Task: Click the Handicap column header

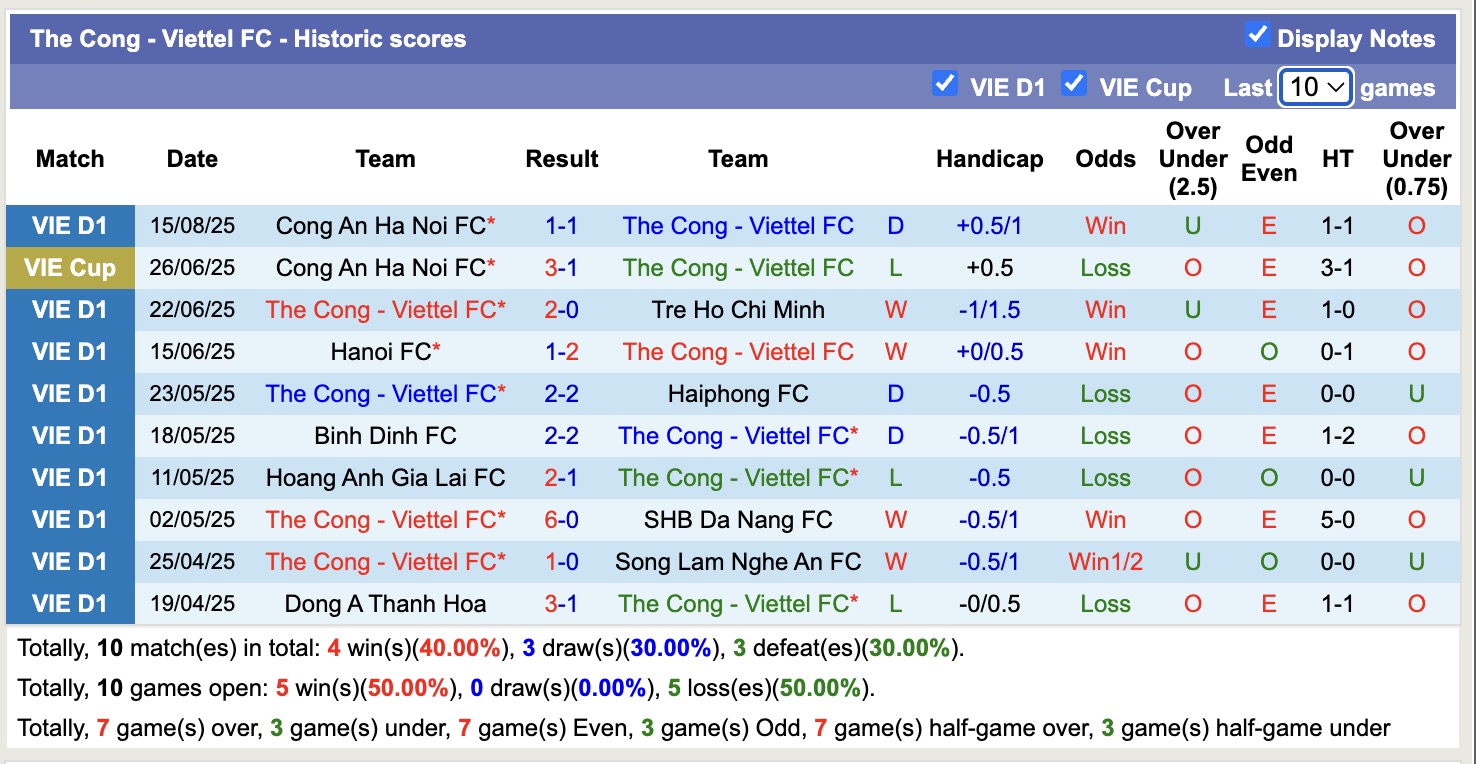Action: coord(989,159)
